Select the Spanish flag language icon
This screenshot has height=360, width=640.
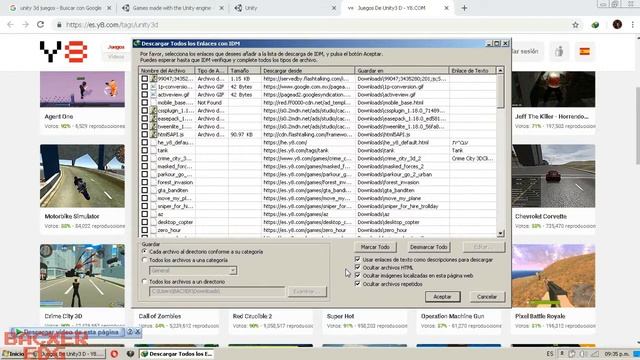click(x=584, y=51)
